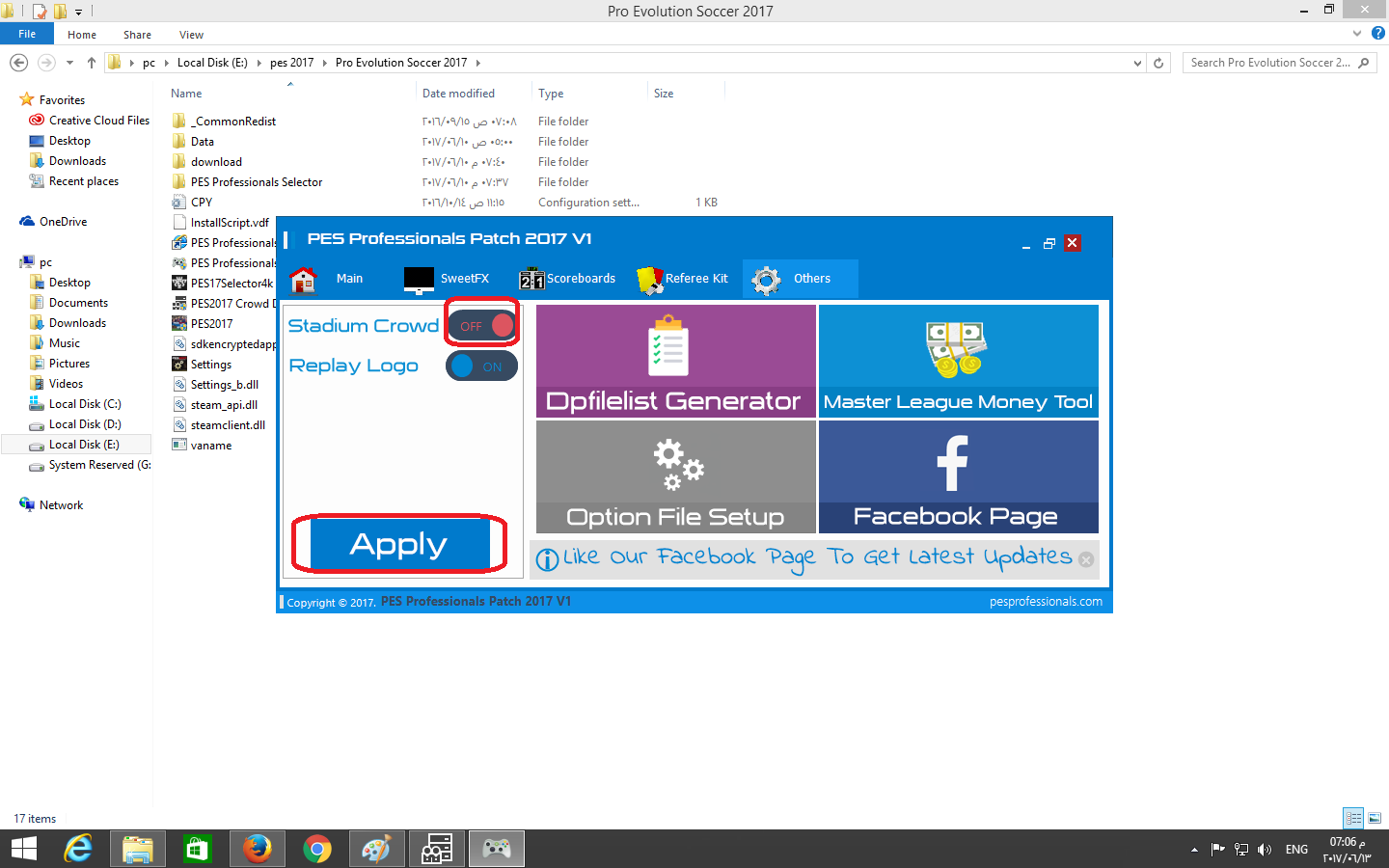The width and height of the screenshot is (1389, 868).
Task: Switch to the Referee Kit tab label
Action: (696, 279)
